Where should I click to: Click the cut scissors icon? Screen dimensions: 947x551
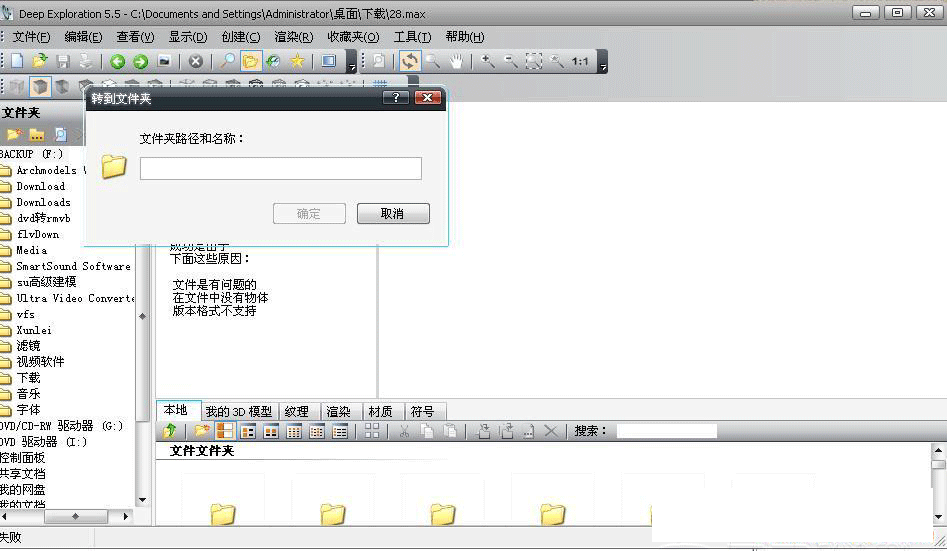[x=404, y=431]
